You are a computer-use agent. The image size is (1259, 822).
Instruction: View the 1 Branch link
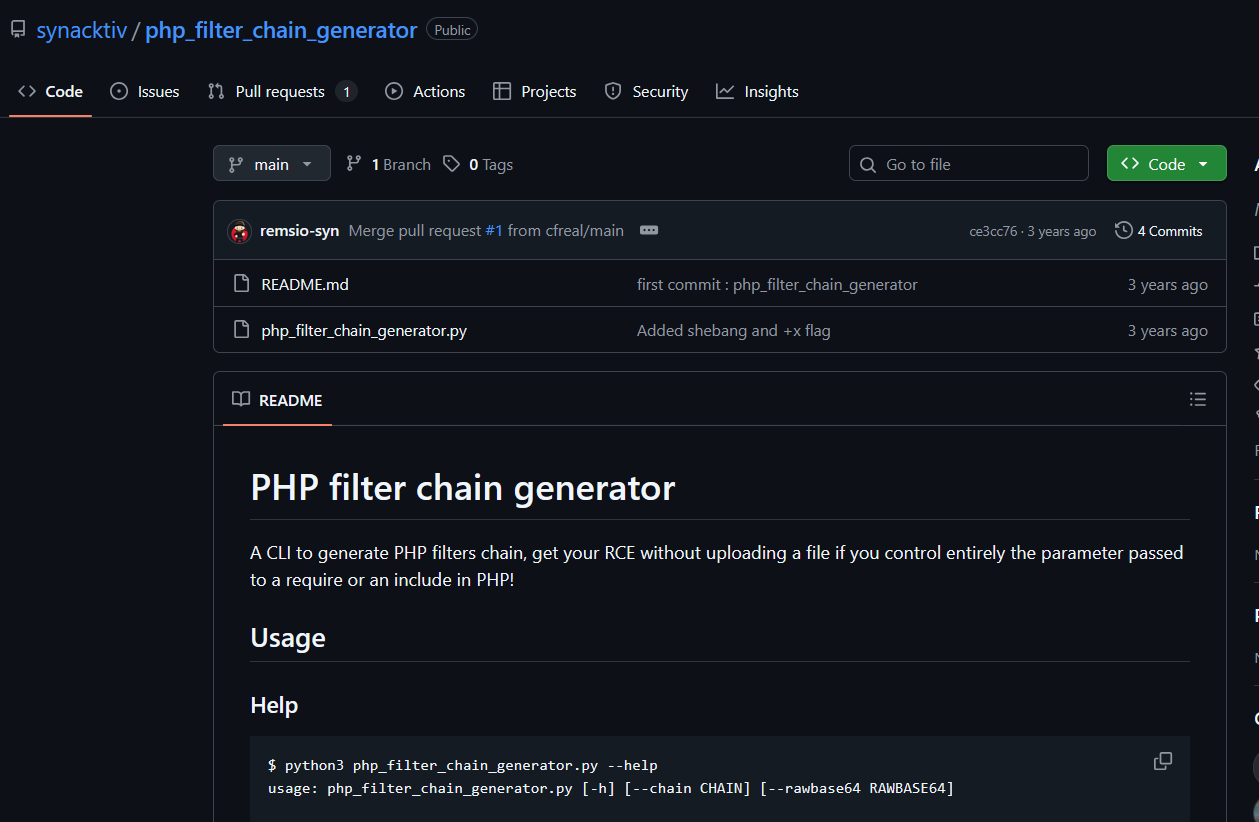388,164
